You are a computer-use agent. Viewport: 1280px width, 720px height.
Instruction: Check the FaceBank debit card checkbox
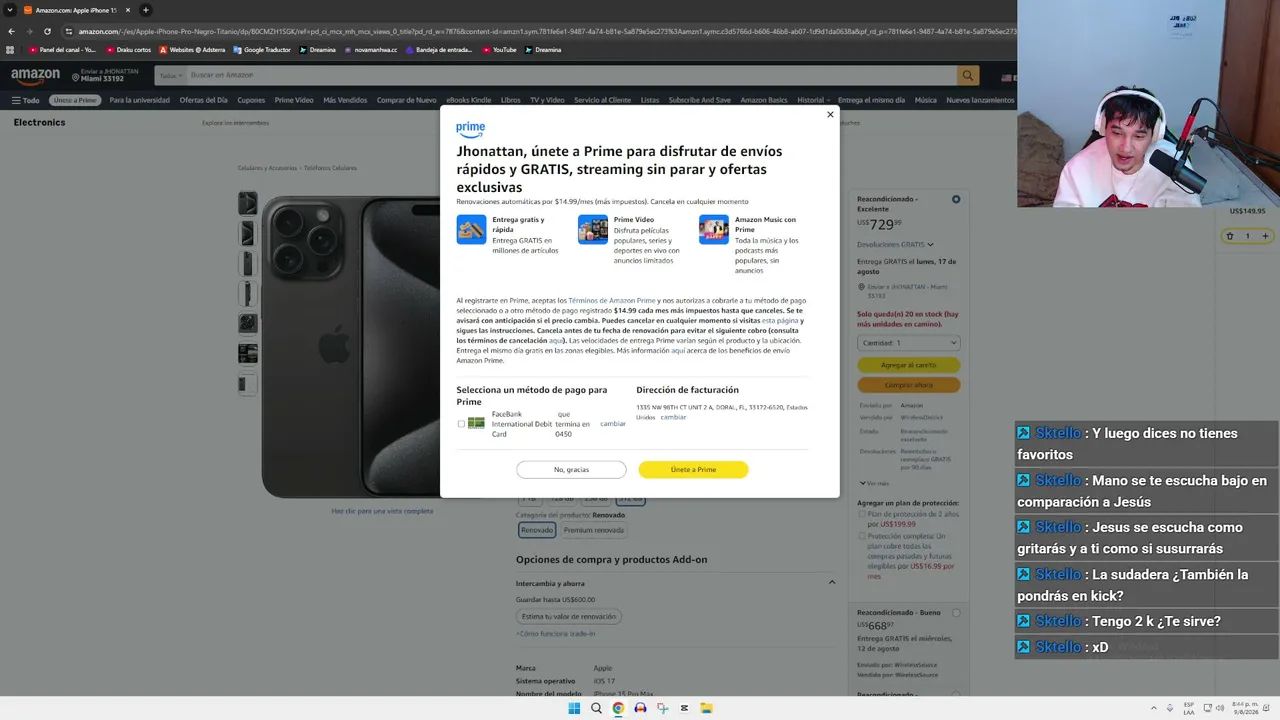pos(461,424)
